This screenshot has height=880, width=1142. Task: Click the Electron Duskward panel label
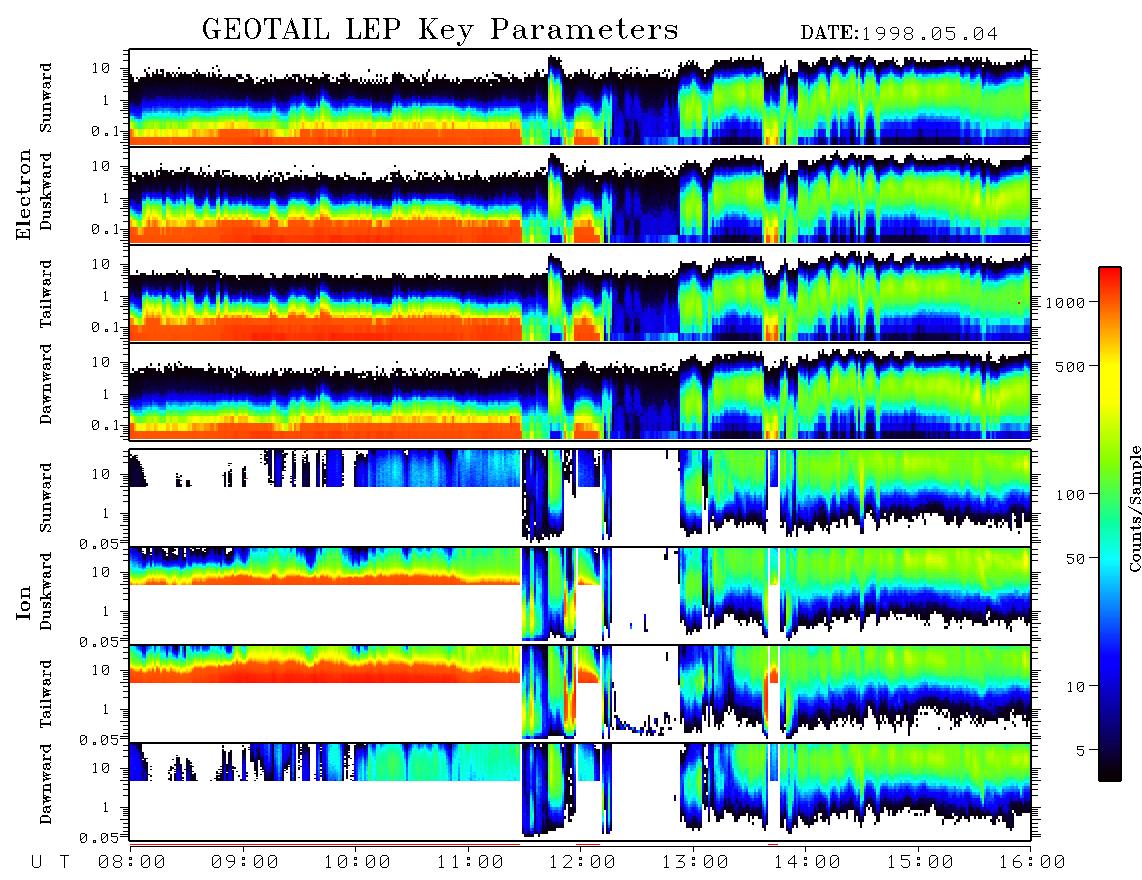coord(46,191)
